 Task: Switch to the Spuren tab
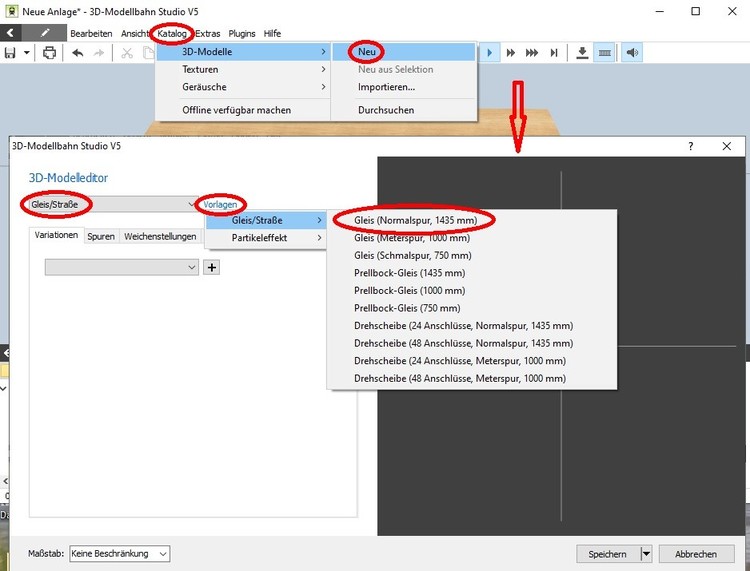(x=101, y=236)
